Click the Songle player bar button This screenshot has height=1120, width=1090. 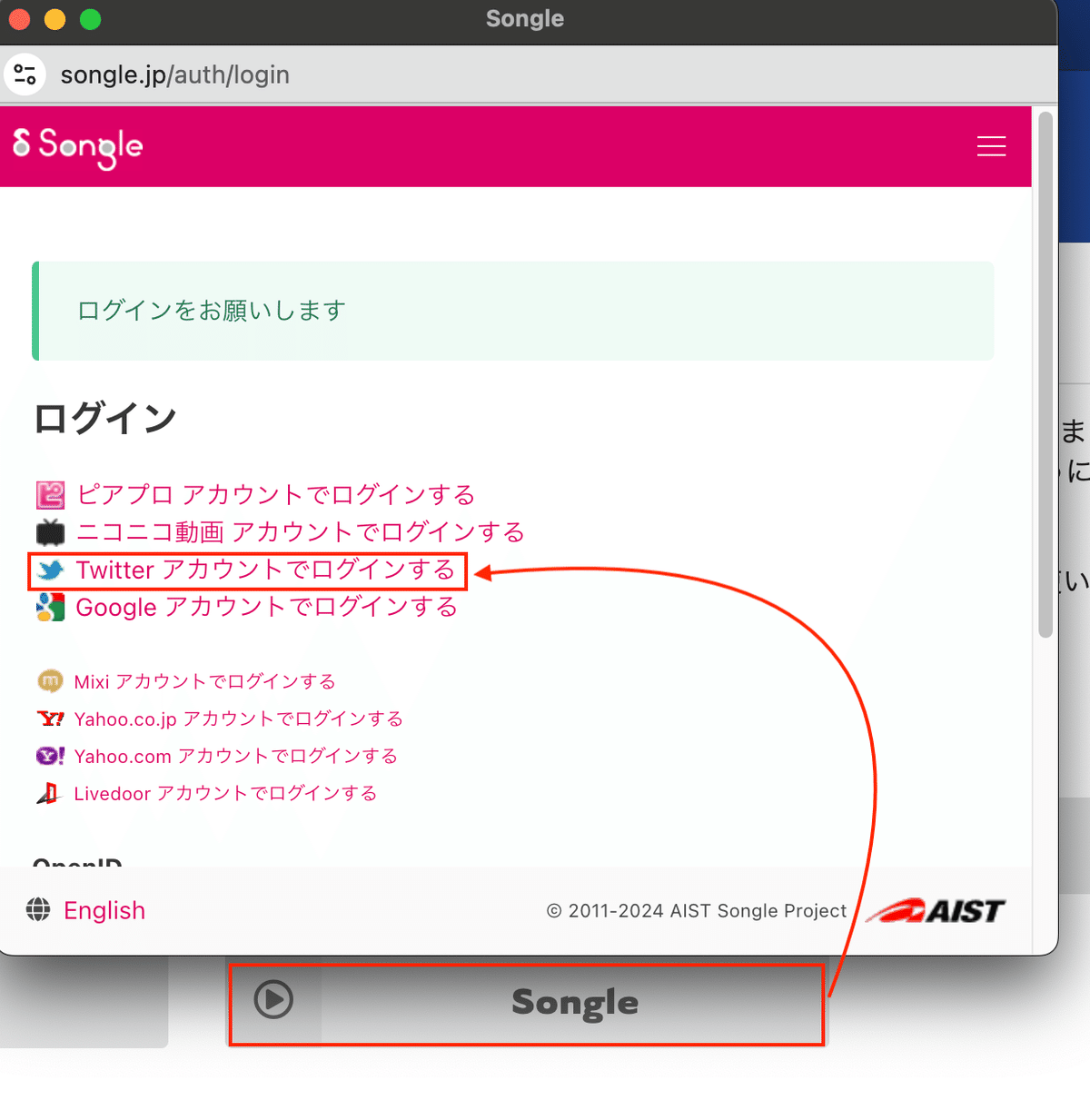tap(527, 1003)
